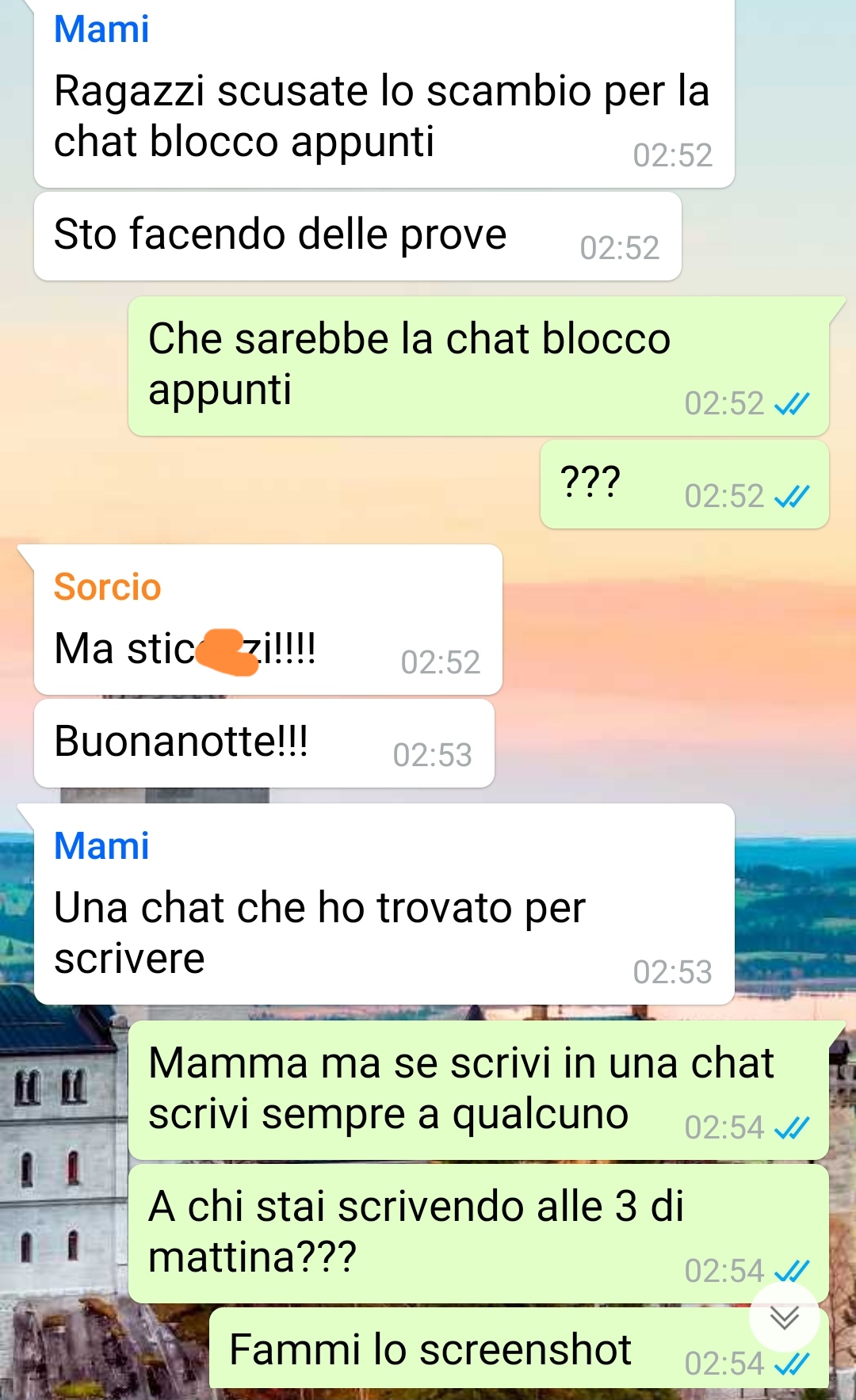Select the 'A chi stai scrivendo' message

click(479, 1233)
